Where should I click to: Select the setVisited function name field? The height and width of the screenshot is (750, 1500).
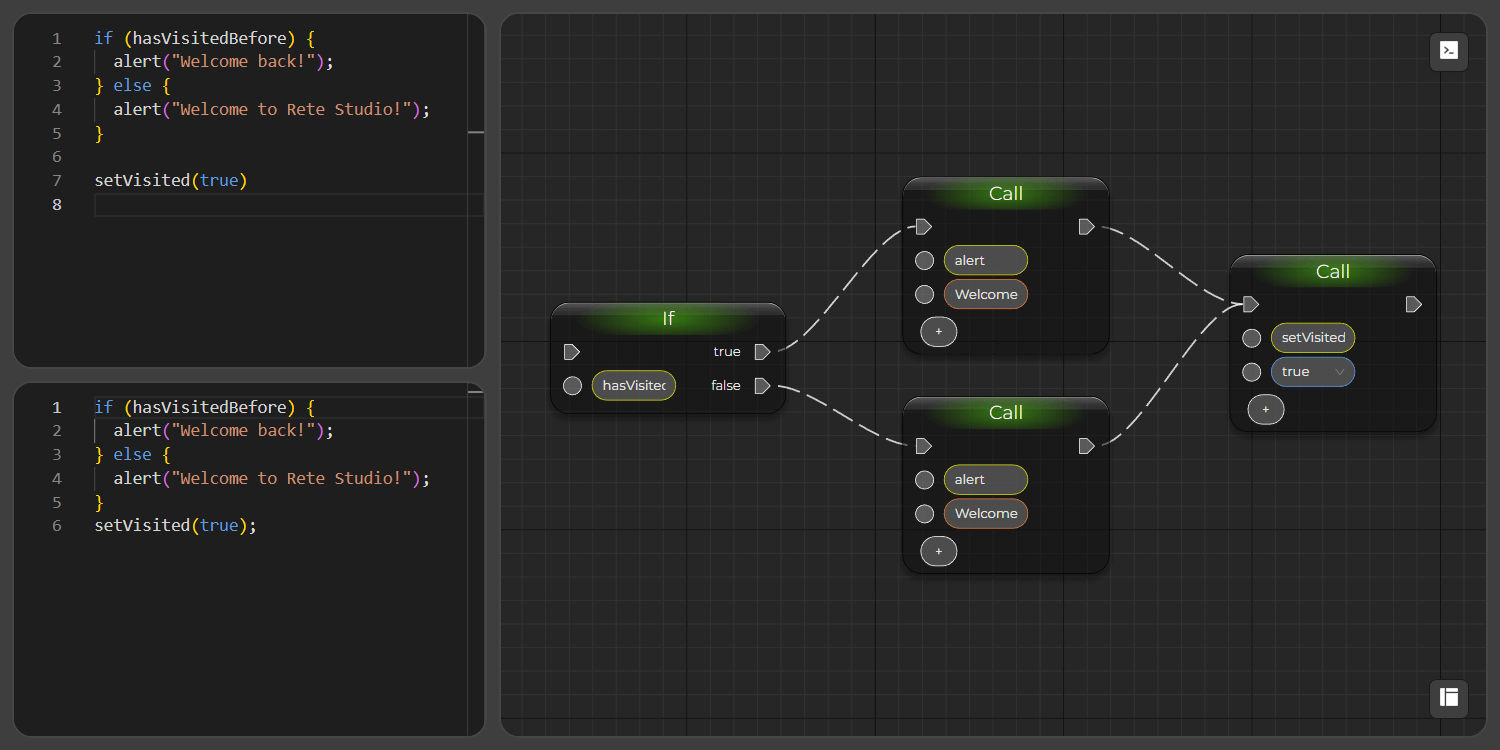click(1313, 337)
